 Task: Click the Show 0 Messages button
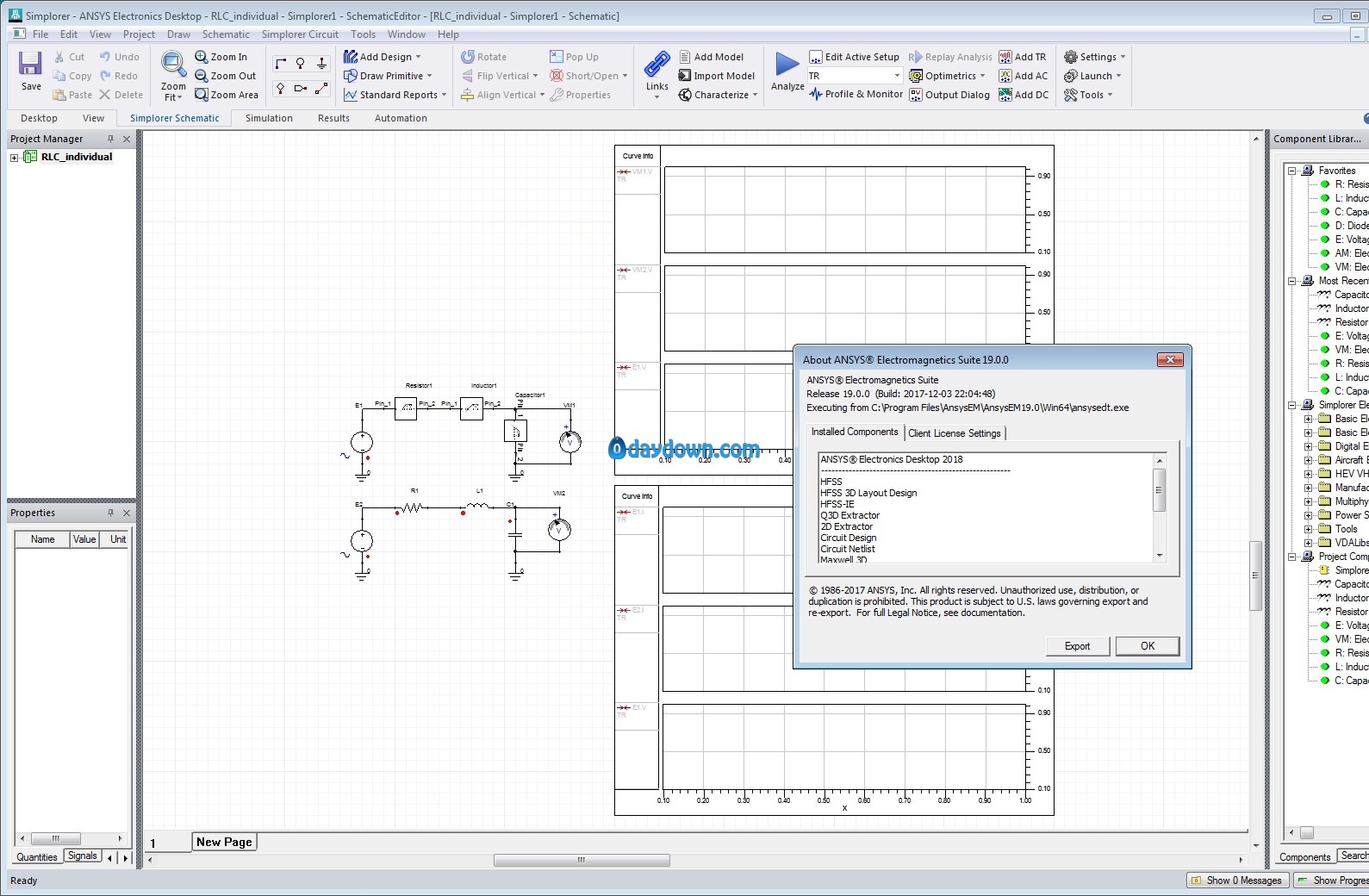1237,880
